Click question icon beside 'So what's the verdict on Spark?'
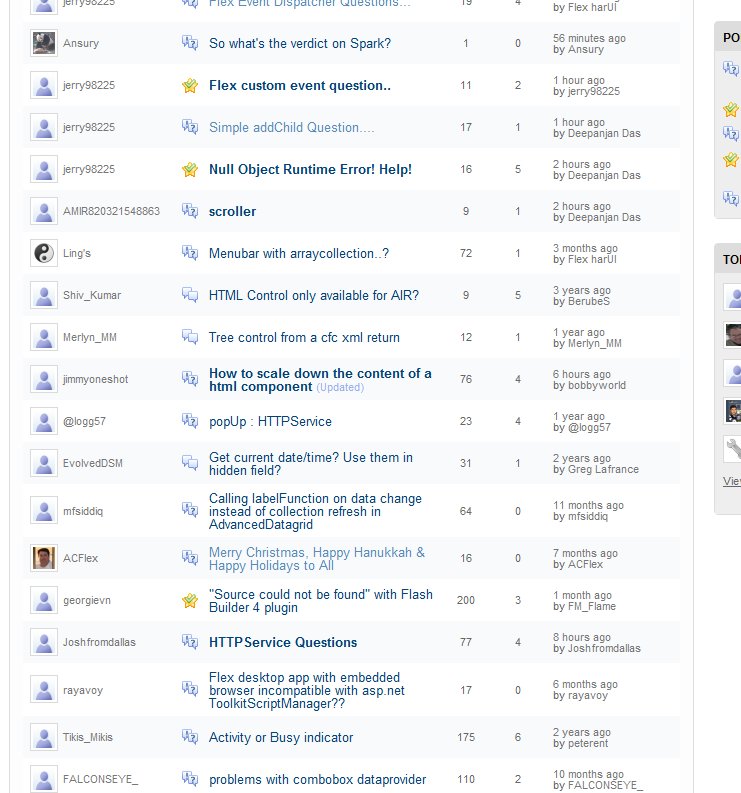 tap(190, 42)
